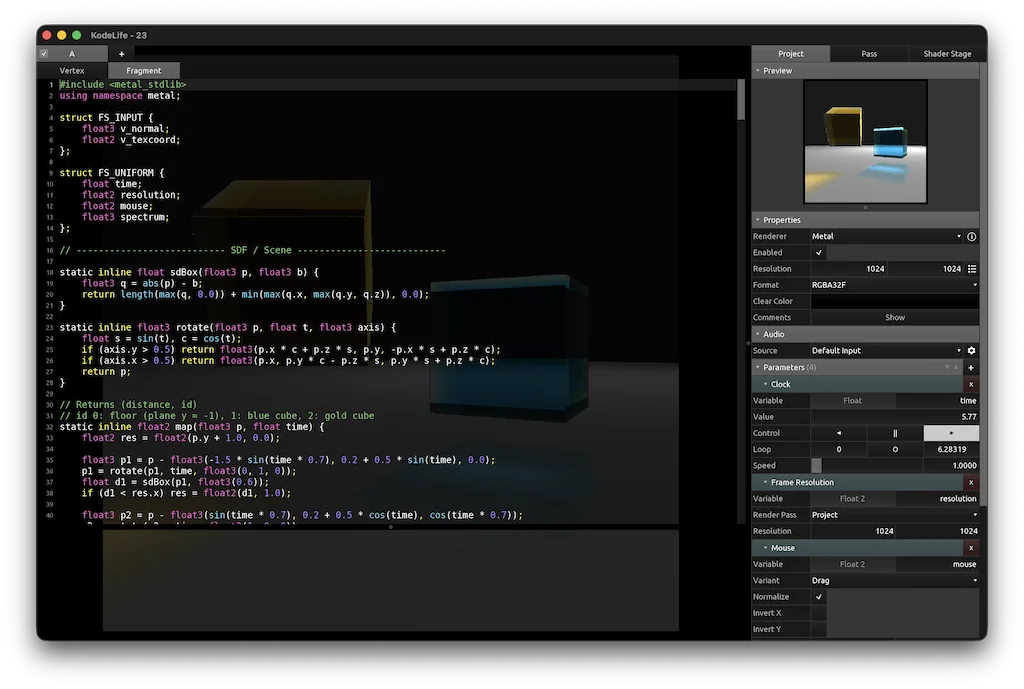The width and height of the screenshot is (1024, 689).
Task: Click code line 'using namespace metal;'
Action: tap(120, 96)
